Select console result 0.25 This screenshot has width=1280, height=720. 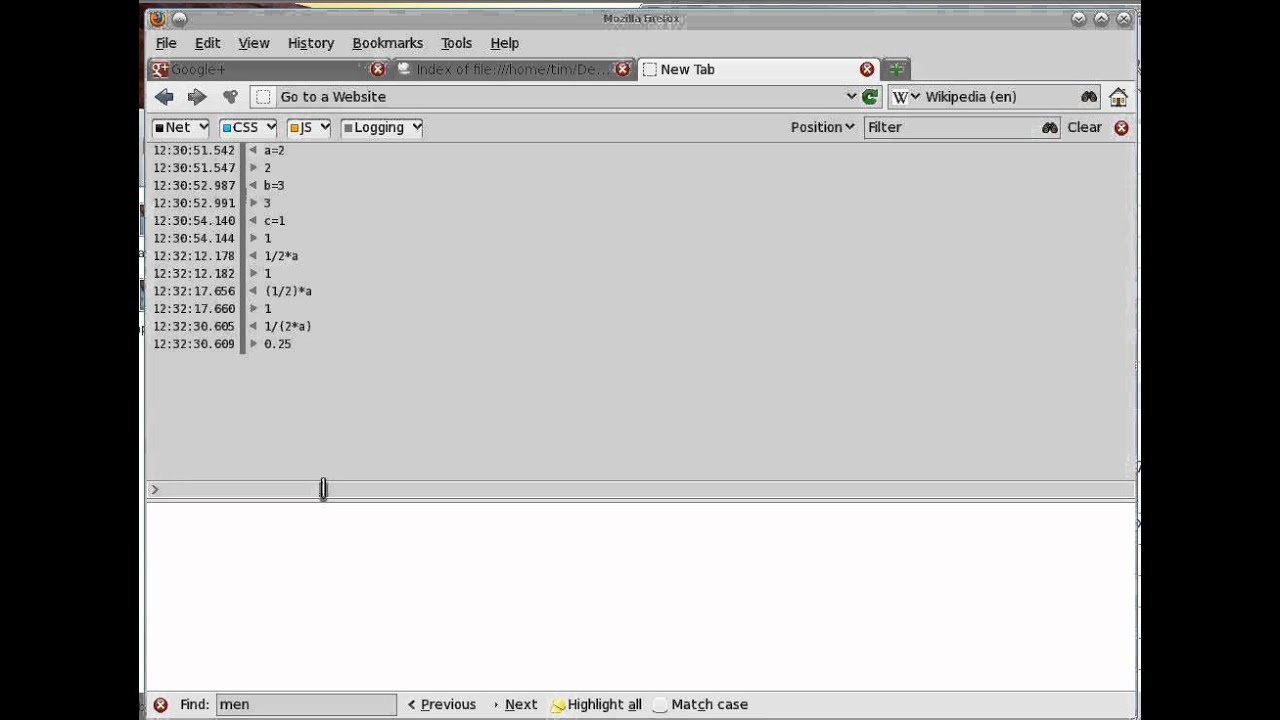[x=278, y=344]
